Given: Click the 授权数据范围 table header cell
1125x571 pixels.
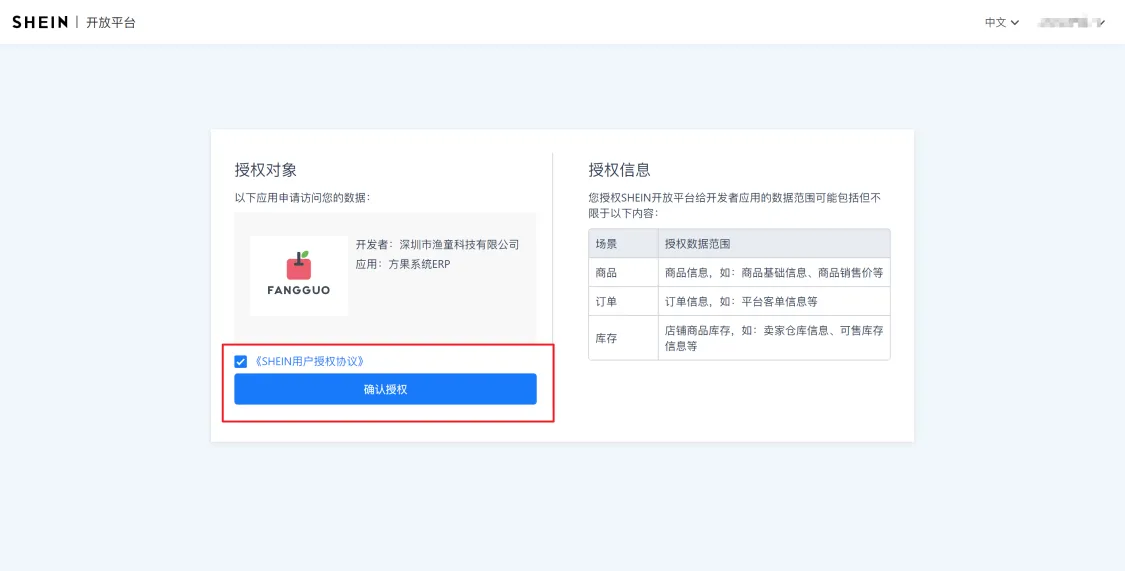Looking at the screenshot, I should [774, 244].
